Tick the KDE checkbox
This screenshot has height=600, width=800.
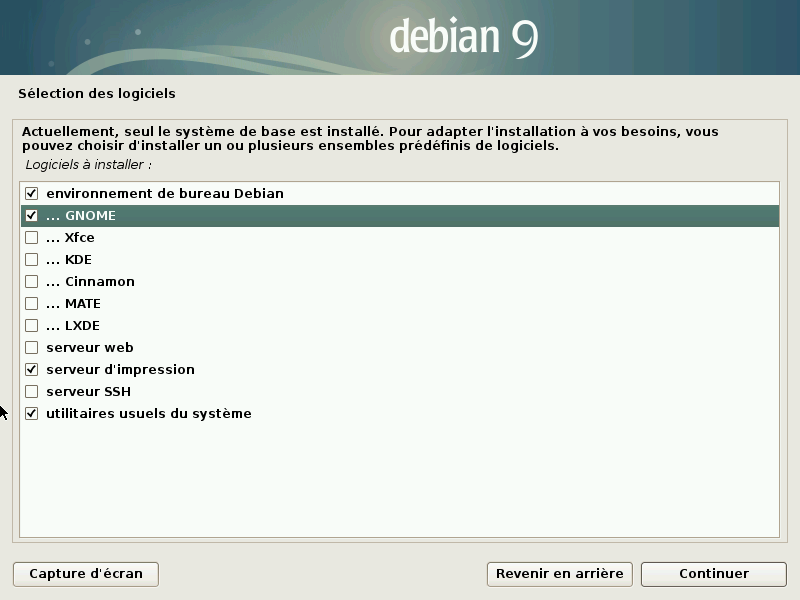(x=31, y=259)
